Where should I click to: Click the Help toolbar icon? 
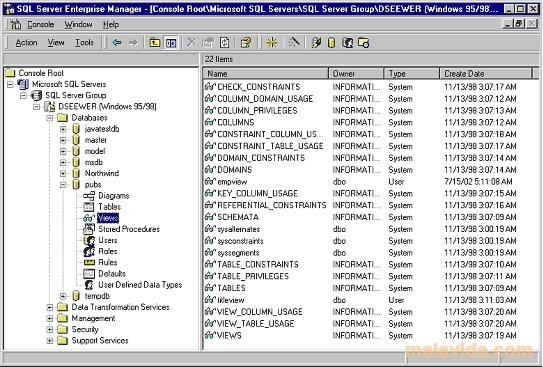[246, 43]
